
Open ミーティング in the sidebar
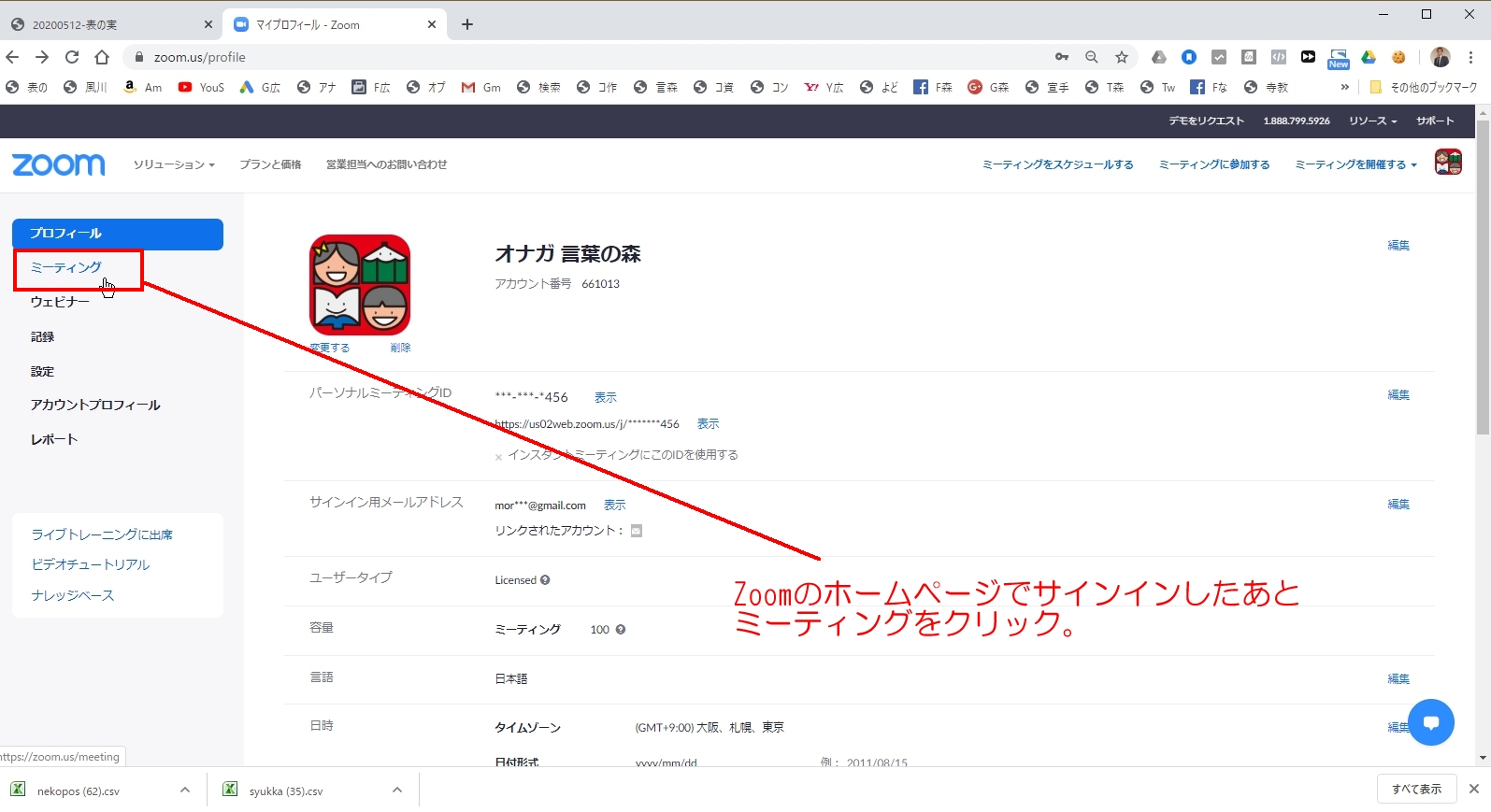[65, 267]
